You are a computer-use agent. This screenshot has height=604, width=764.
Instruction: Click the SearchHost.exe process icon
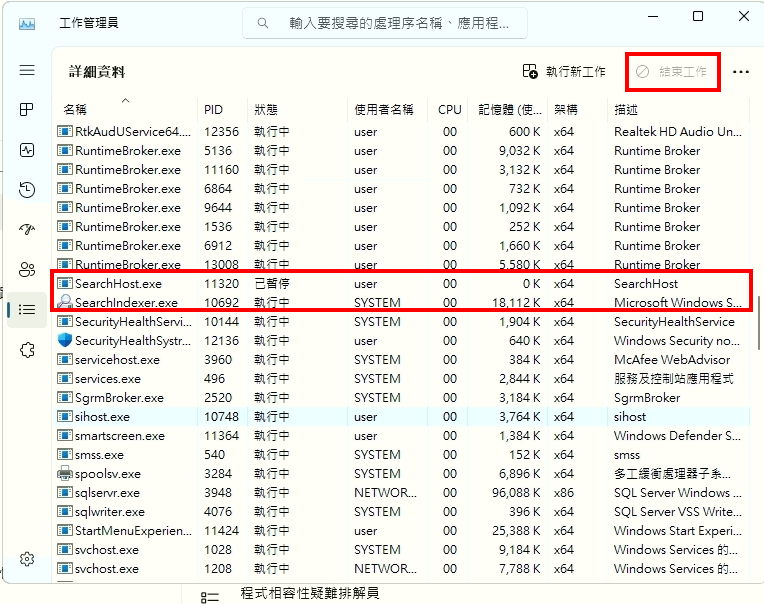[x=65, y=283]
